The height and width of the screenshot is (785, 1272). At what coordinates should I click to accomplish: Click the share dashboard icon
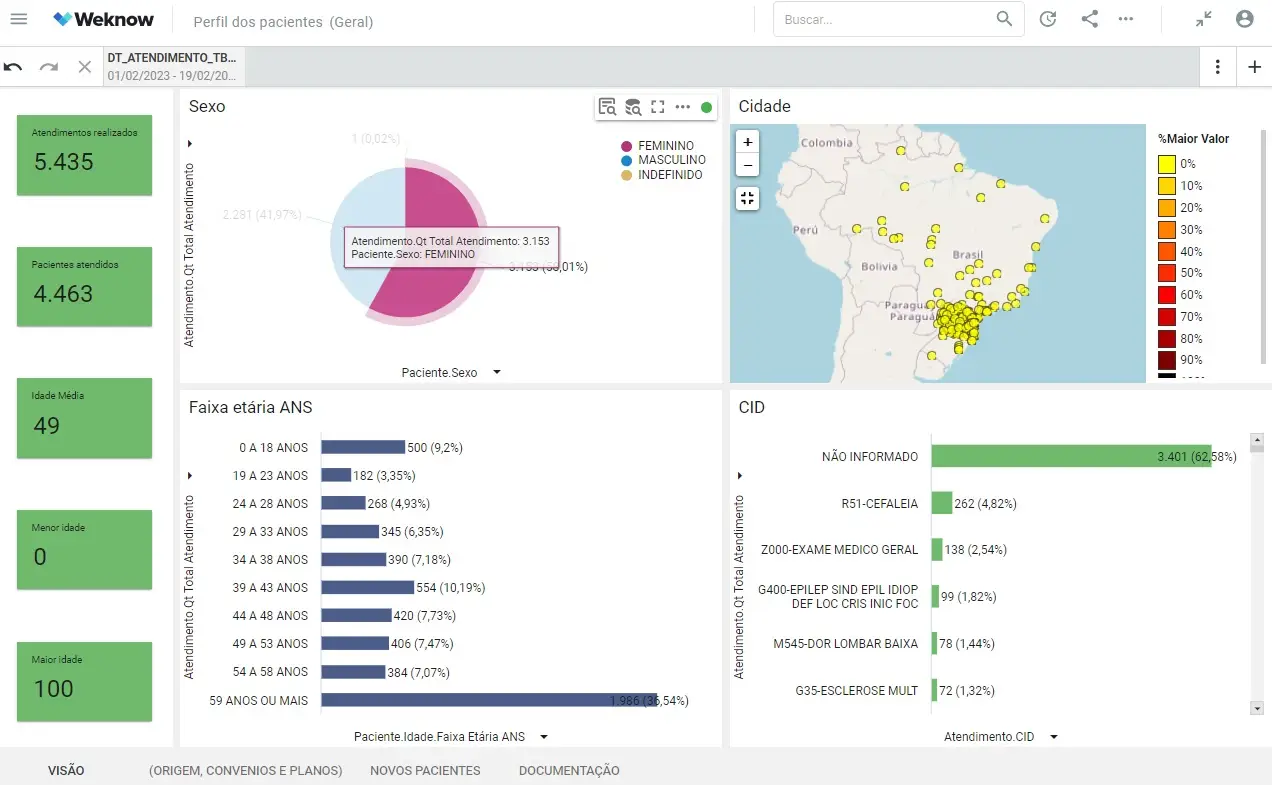click(1090, 19)
